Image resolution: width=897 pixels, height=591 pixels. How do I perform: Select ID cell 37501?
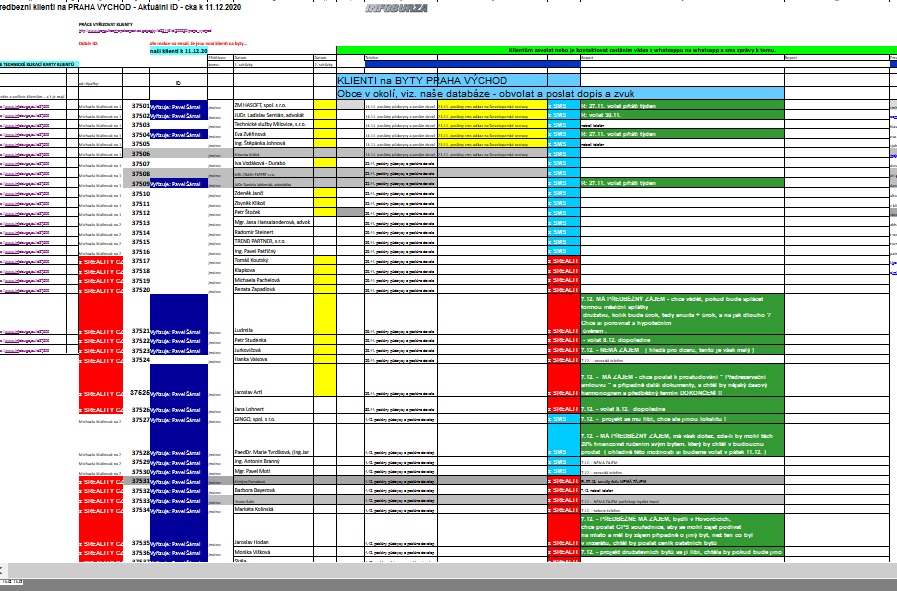pyautogui.click(x=141, y=106)
